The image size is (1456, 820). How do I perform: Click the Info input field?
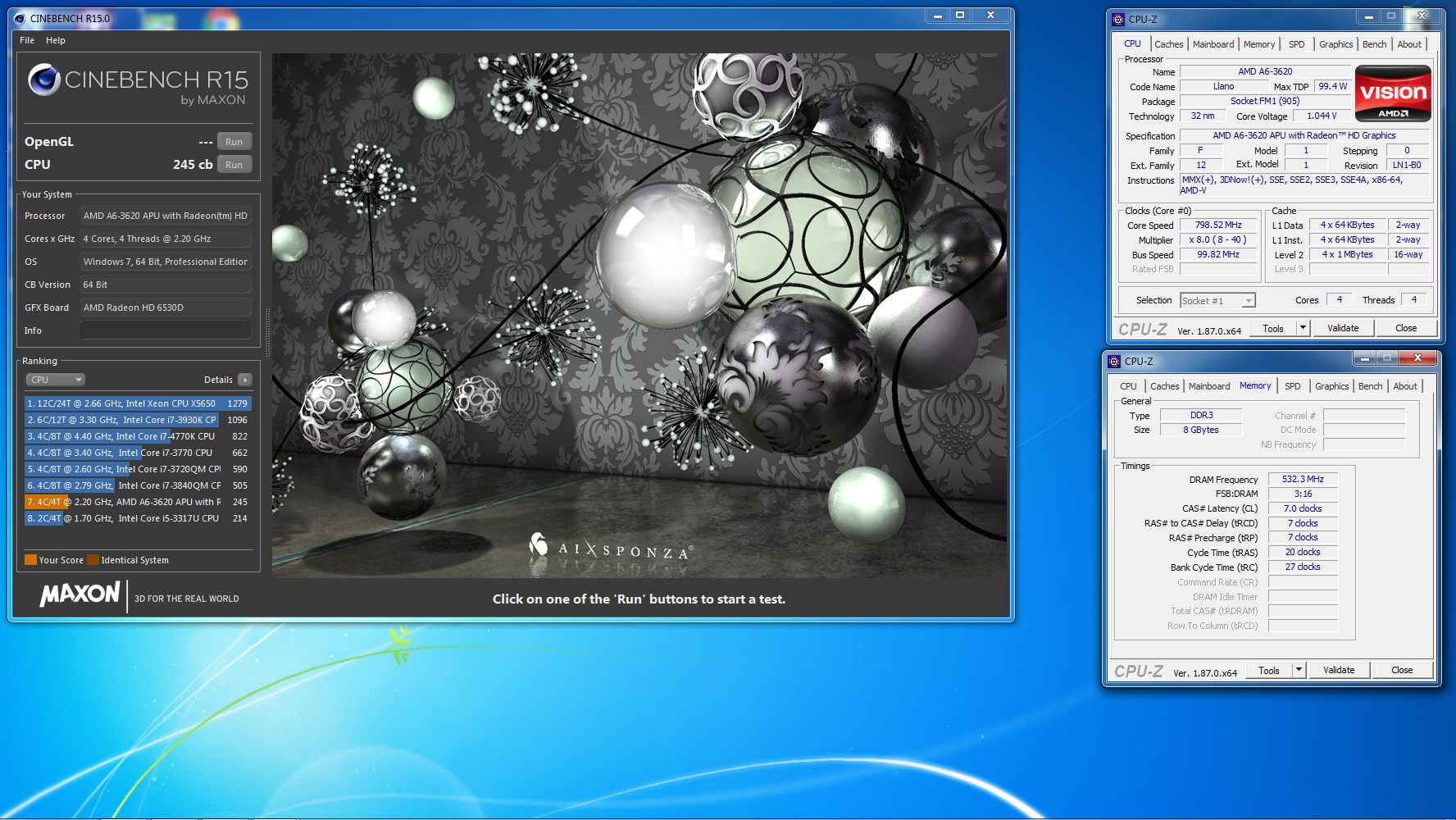coord(166,330)
